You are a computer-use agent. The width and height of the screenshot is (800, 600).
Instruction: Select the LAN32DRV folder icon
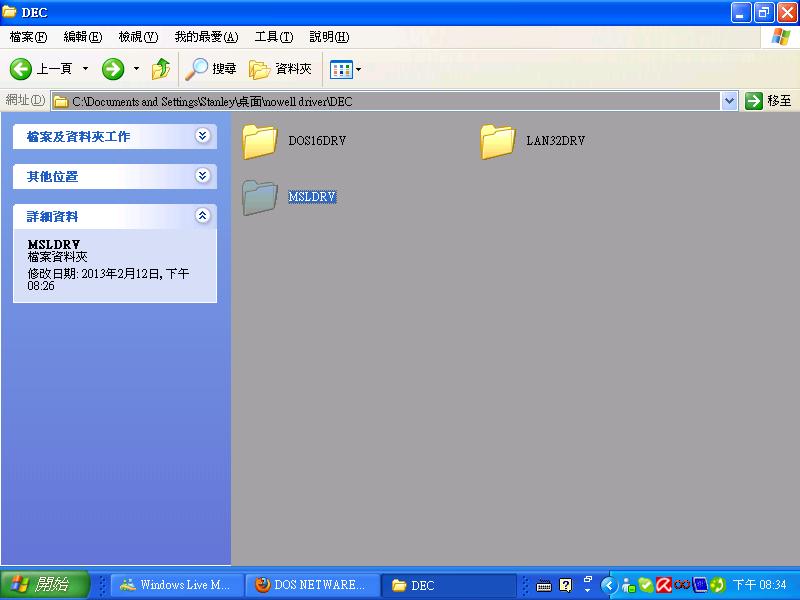(x=497, y=141)
